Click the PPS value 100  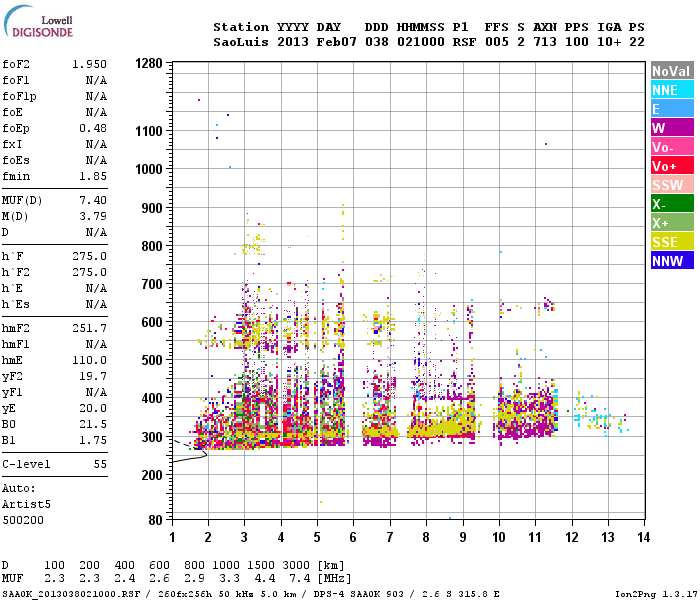click(577, 42)
